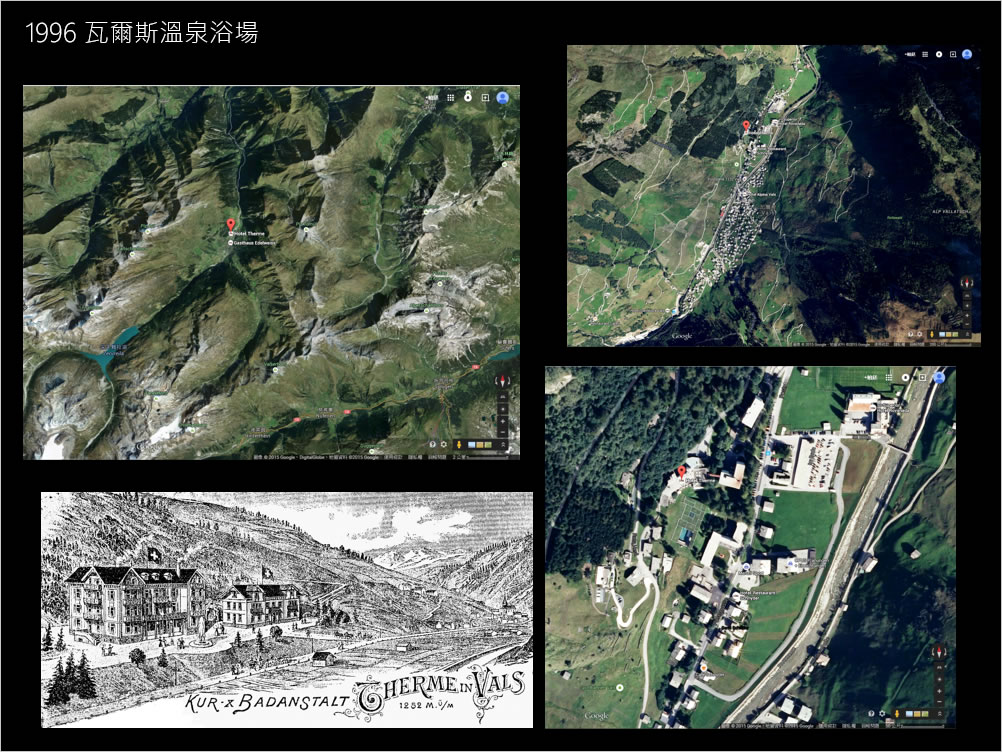The height and width of the screenshot is (752, 1002).
Task: Click the account avatar in left map
Action: click(502, 98)
